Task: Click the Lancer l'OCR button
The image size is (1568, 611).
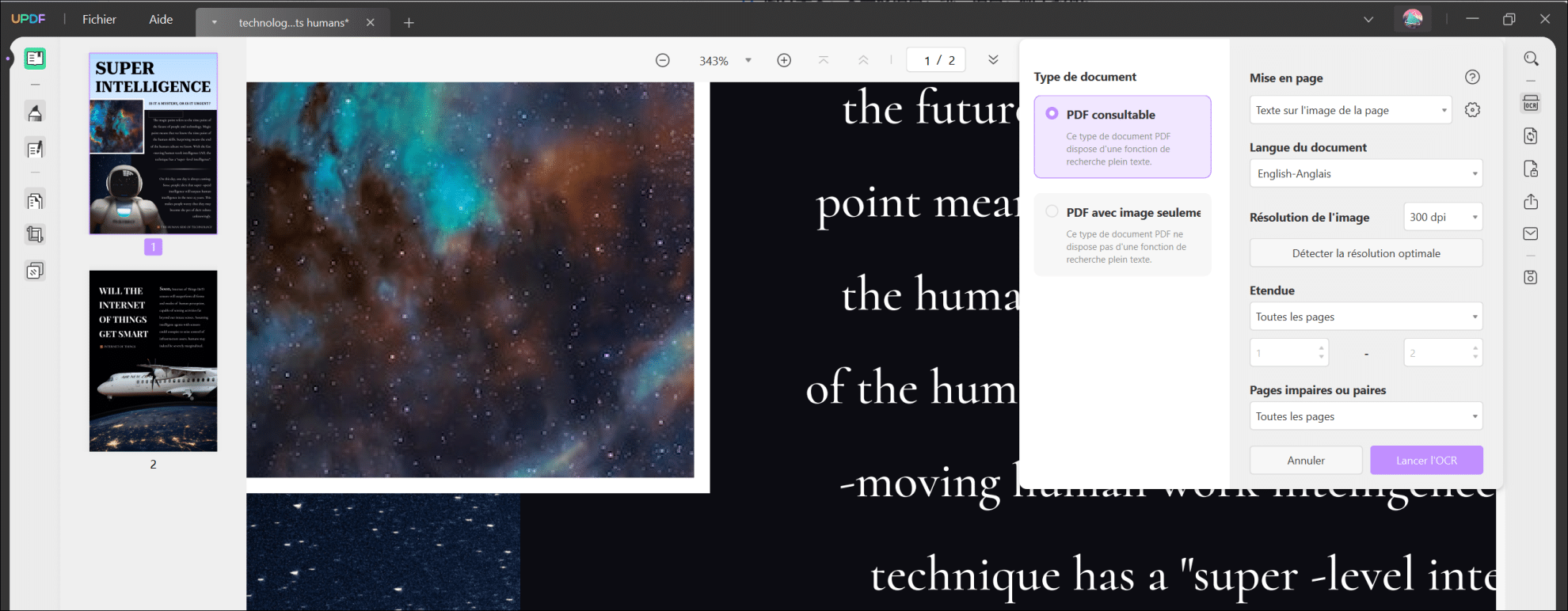Action: click(x=1425, y=460)
